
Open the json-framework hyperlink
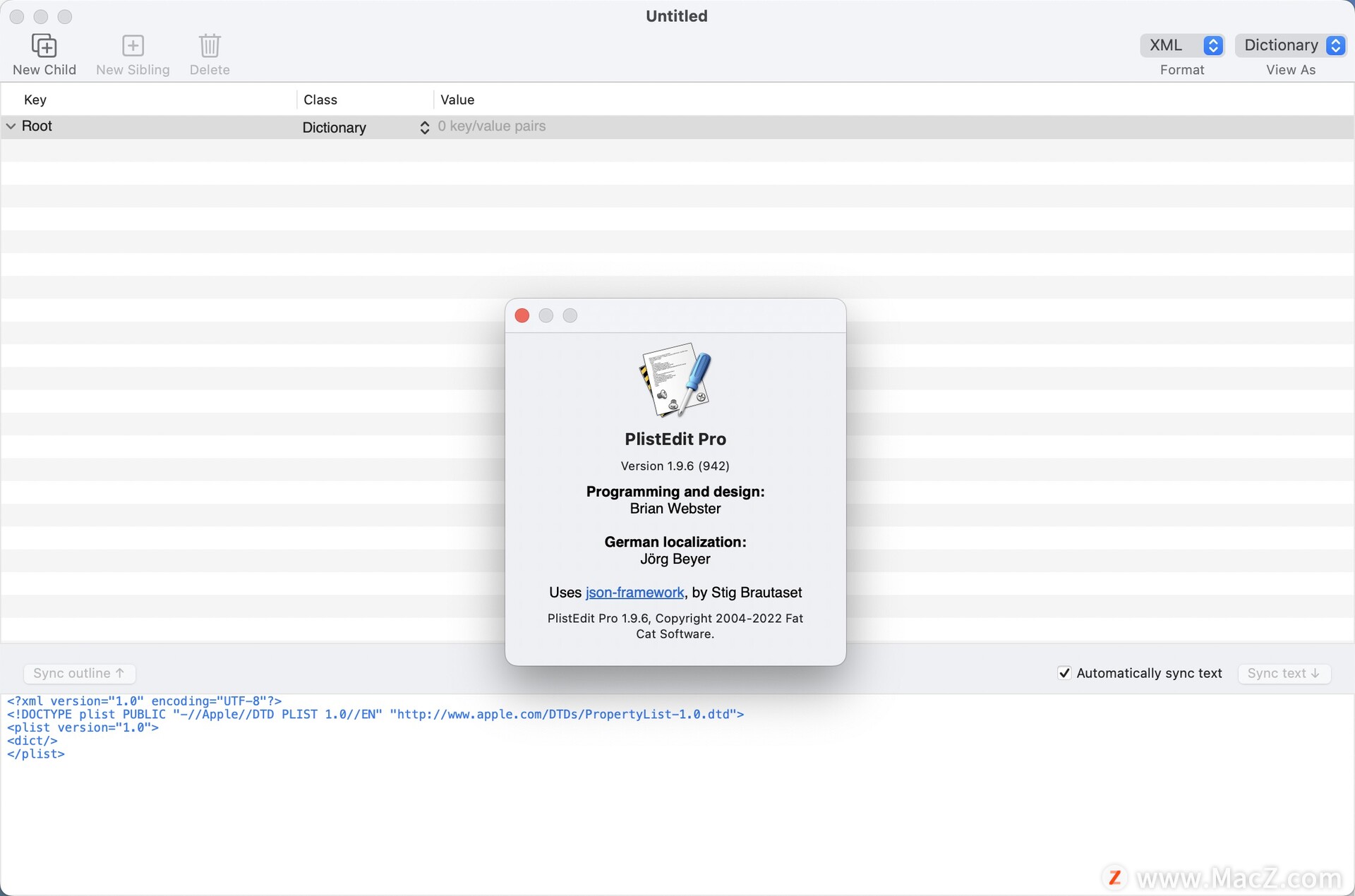pos(634,593)
